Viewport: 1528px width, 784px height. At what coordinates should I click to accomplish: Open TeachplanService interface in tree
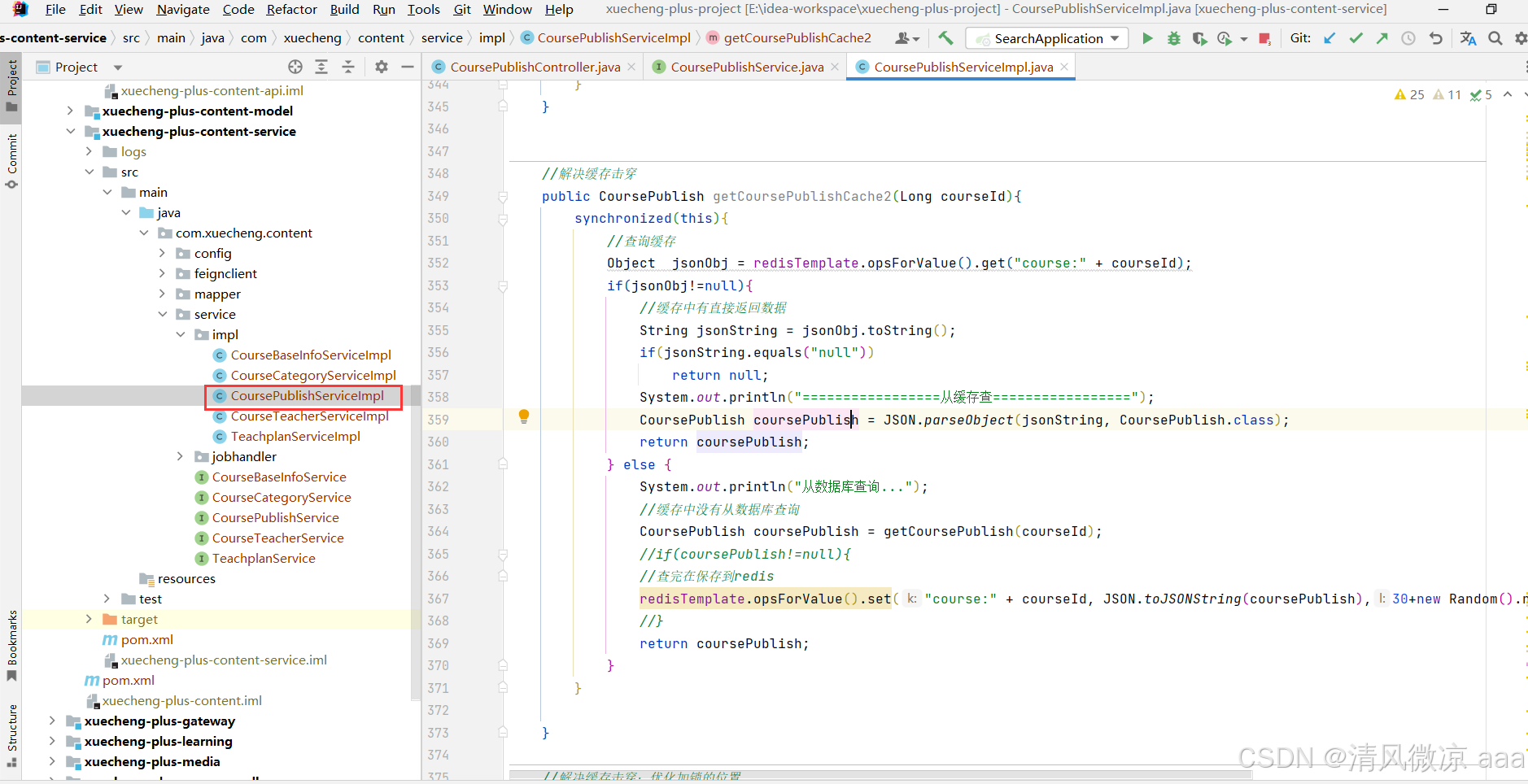[264, 558]
